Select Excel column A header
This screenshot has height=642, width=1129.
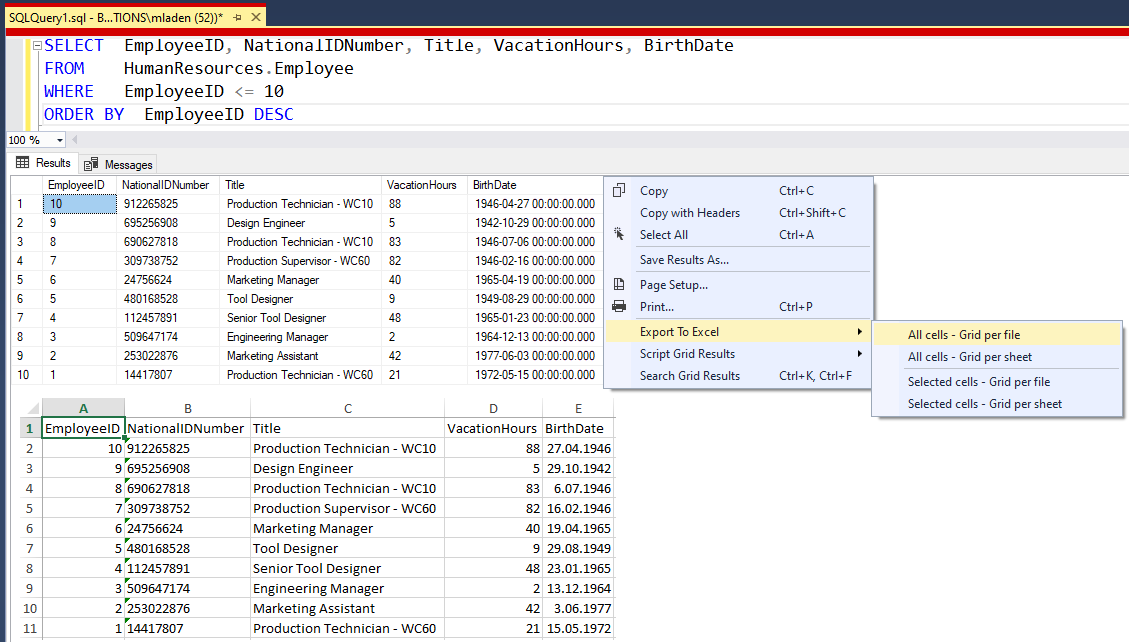pyautogui.click(x=84, y=408)
